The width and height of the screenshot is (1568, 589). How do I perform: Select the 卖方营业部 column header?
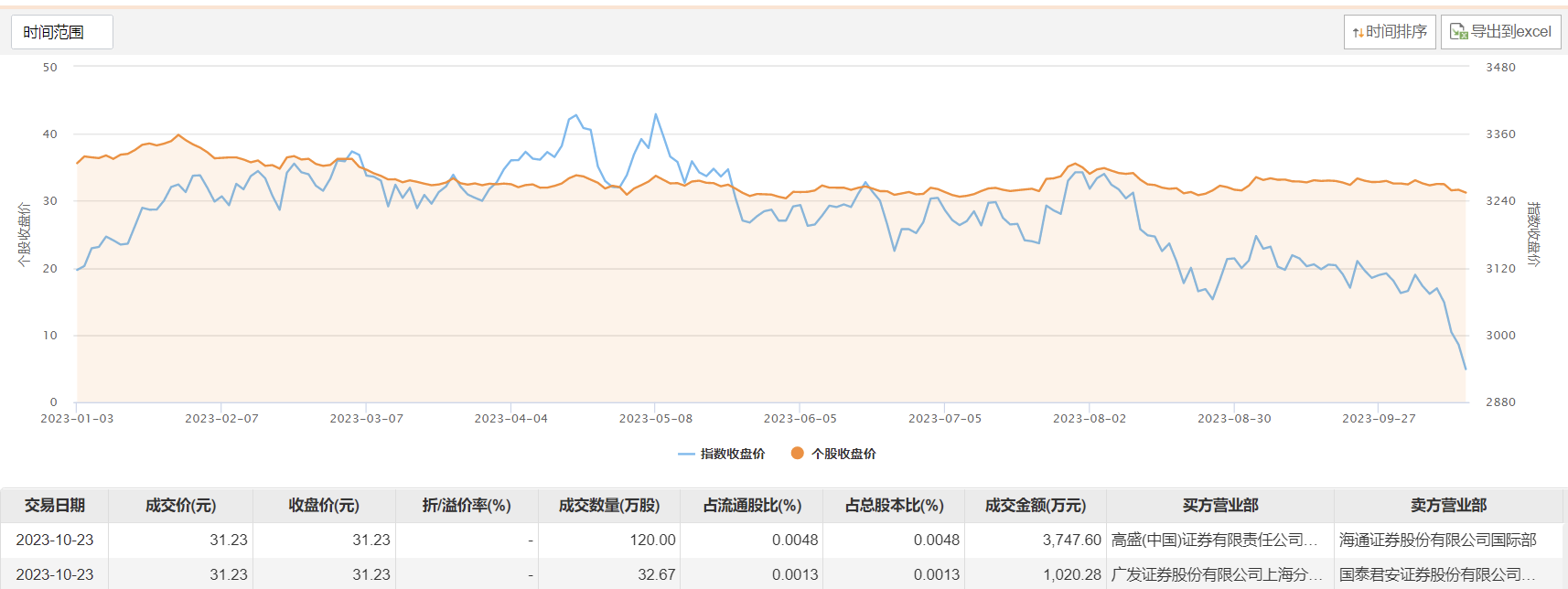point(1448,506)
